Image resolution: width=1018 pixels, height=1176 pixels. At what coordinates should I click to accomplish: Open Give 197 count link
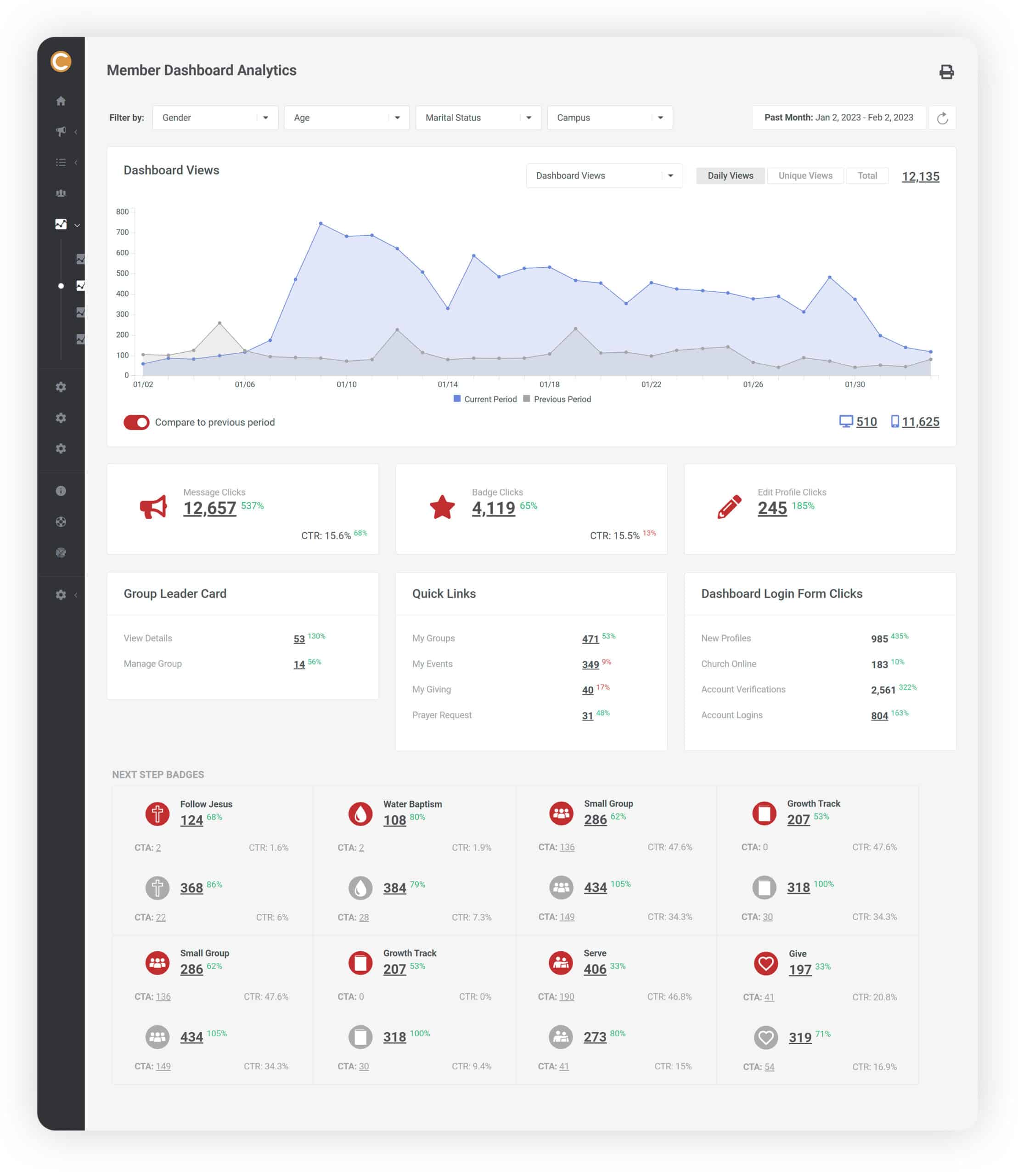click(800, 970)
